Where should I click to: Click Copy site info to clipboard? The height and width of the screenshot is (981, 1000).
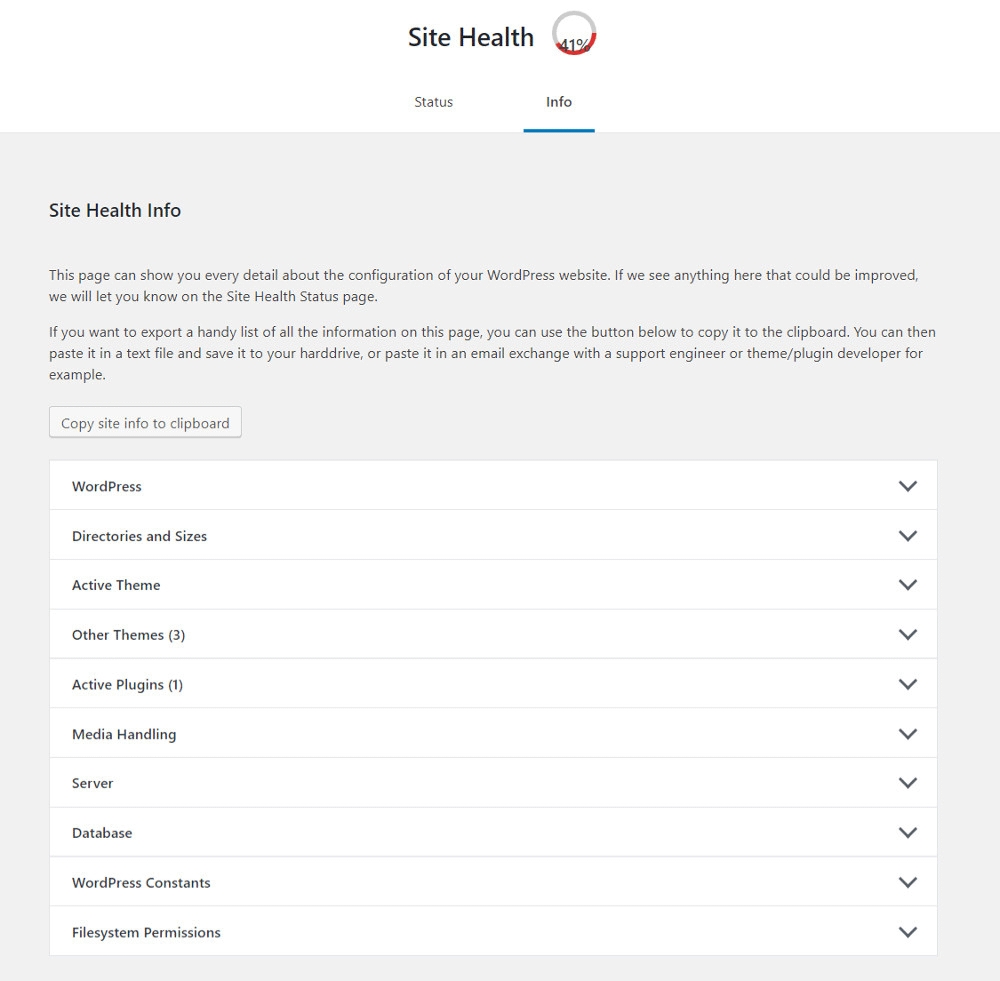pos(145,422)
